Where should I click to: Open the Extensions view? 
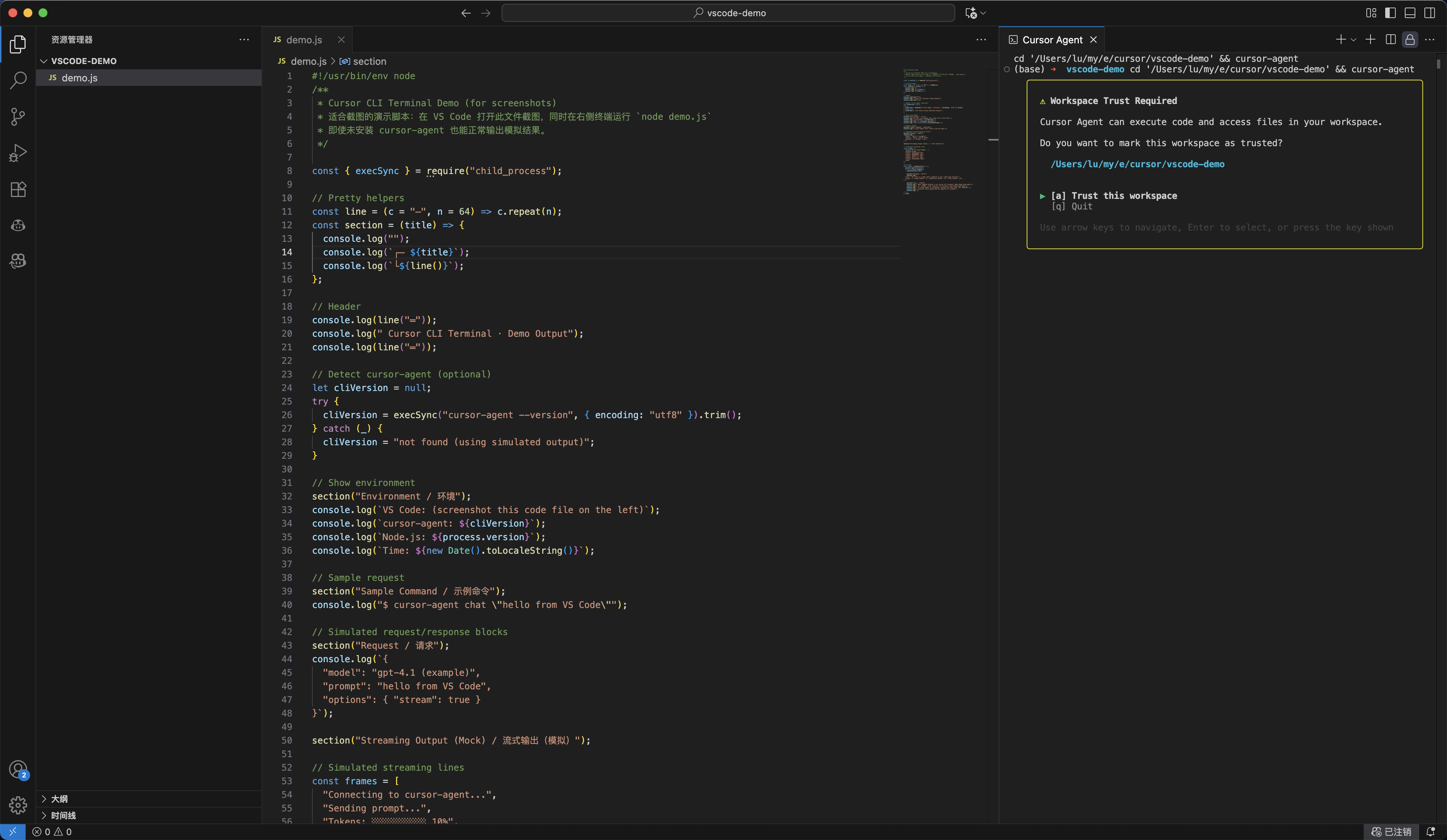18,189
